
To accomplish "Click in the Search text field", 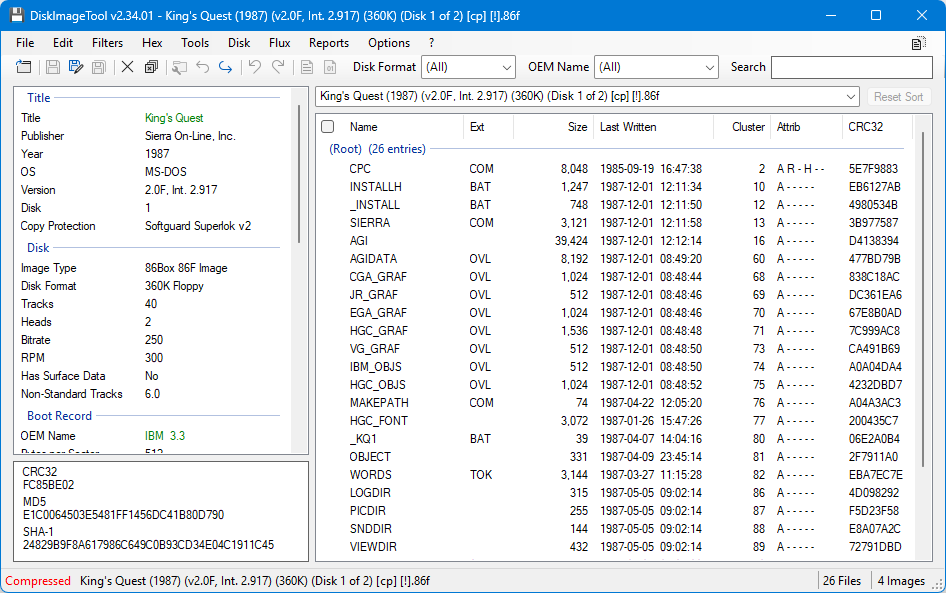I will point(851,67).
